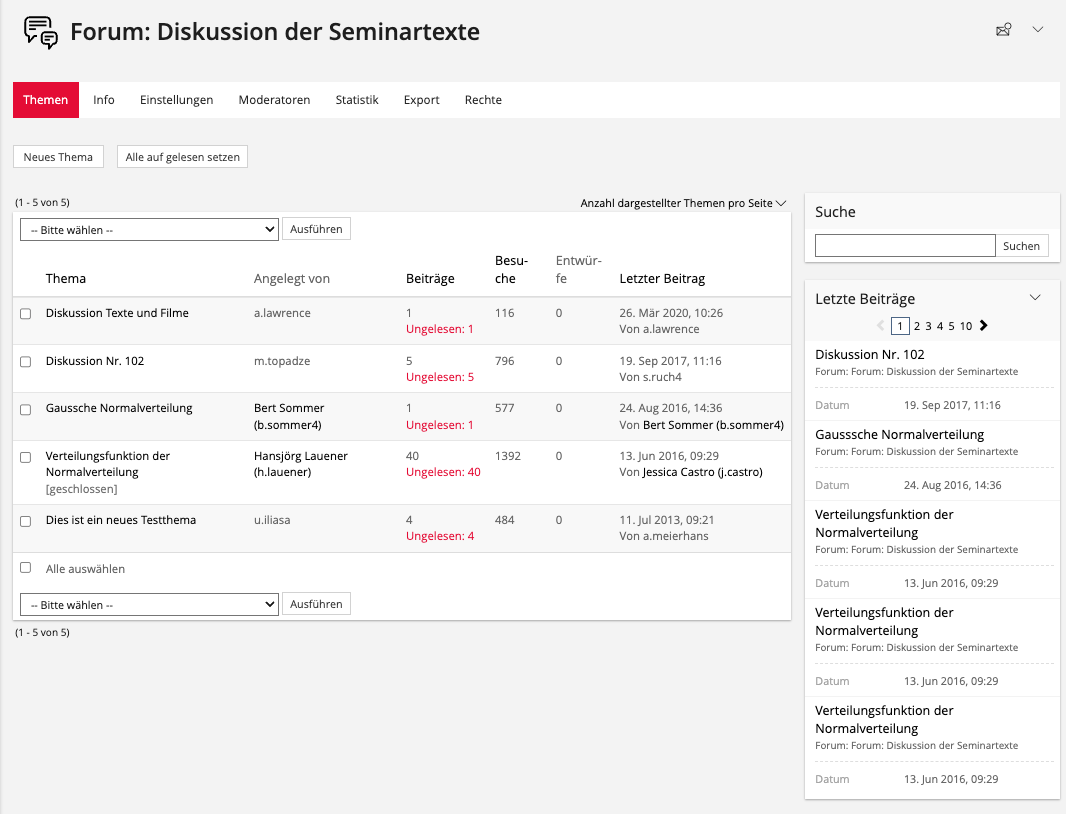Click the Suchen button
The image size is (1066, 814).
point(1021,246)
